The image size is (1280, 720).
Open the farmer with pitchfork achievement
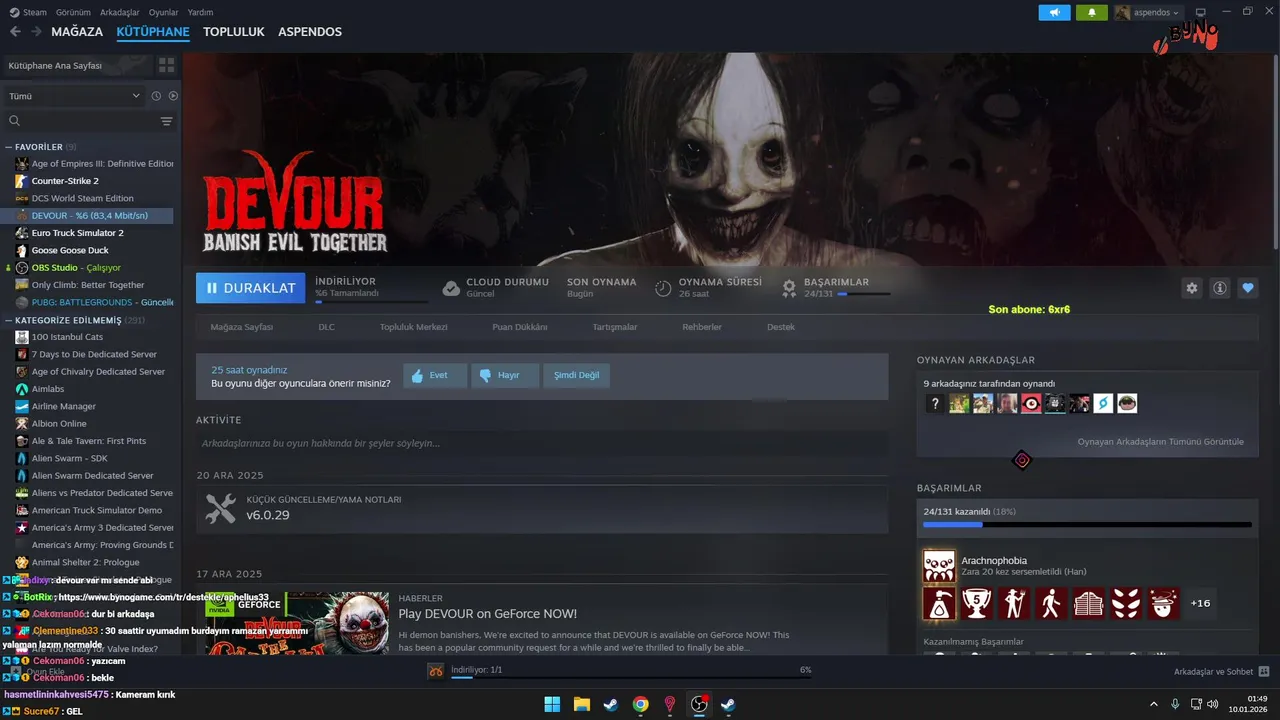[1014, 603]
